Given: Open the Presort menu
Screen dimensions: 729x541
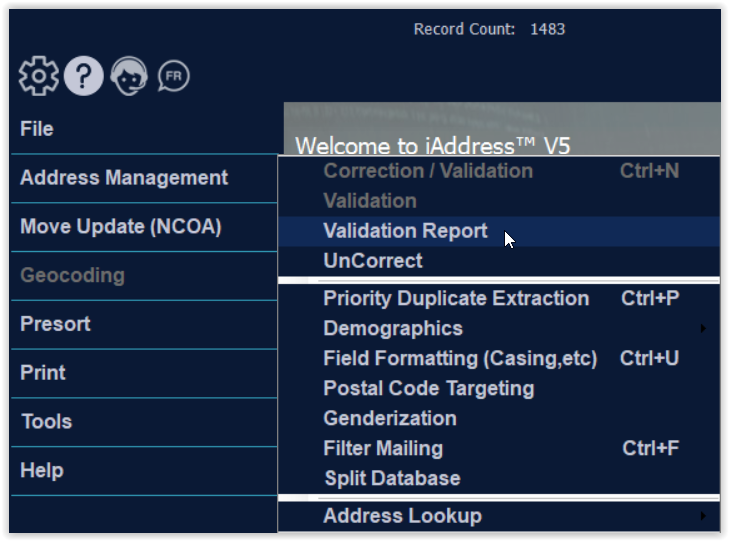Looking at the screenshot, I should click(x=144, y=324).
